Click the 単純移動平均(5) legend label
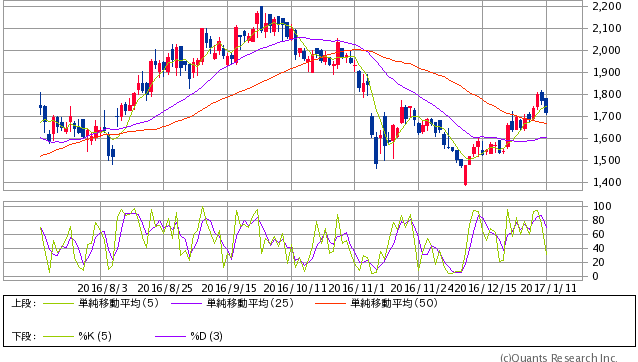Screen dimensions: 638x362 tap(118, 303)
